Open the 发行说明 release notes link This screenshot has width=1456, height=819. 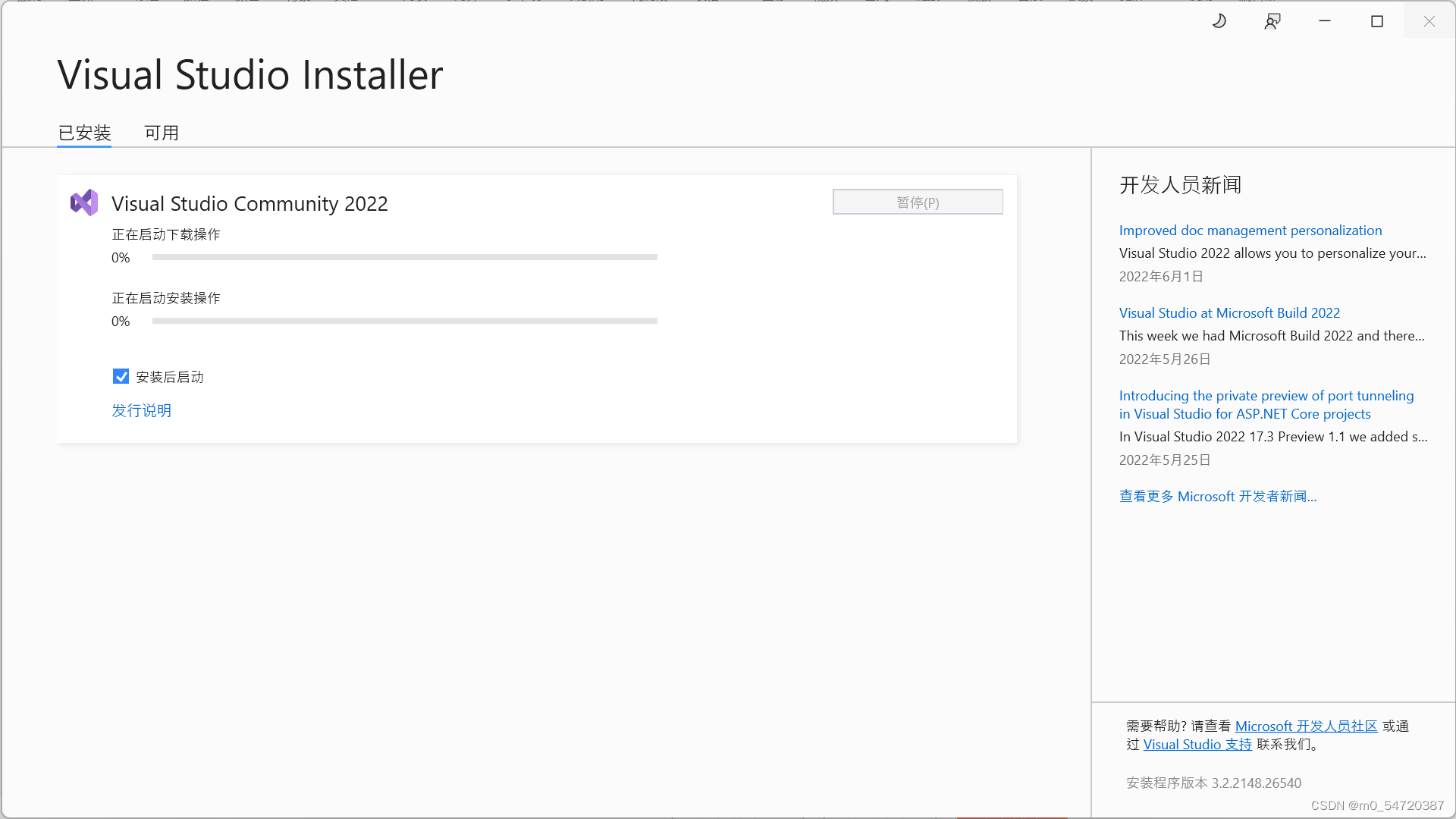point(141,410)
